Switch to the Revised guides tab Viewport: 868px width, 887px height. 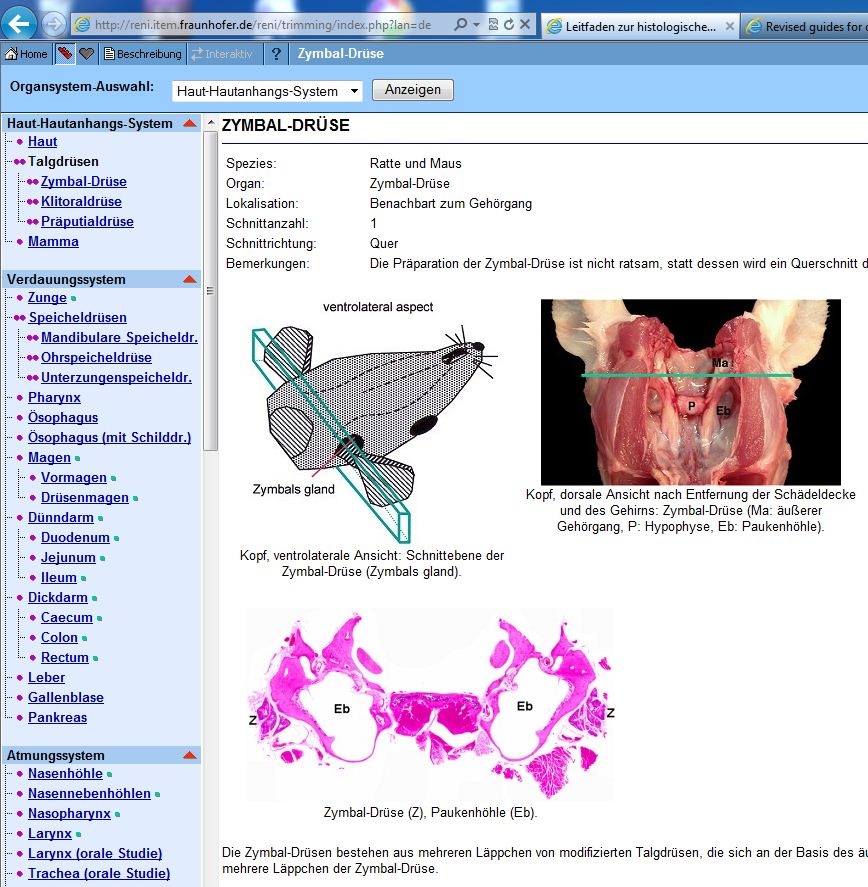coord(808,26)
